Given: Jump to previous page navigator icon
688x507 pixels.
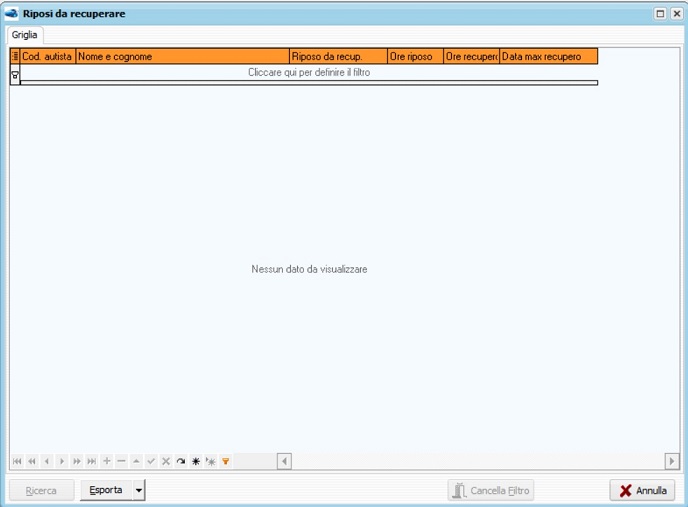Looking at the screenshot, I should (x=32, y=461).
